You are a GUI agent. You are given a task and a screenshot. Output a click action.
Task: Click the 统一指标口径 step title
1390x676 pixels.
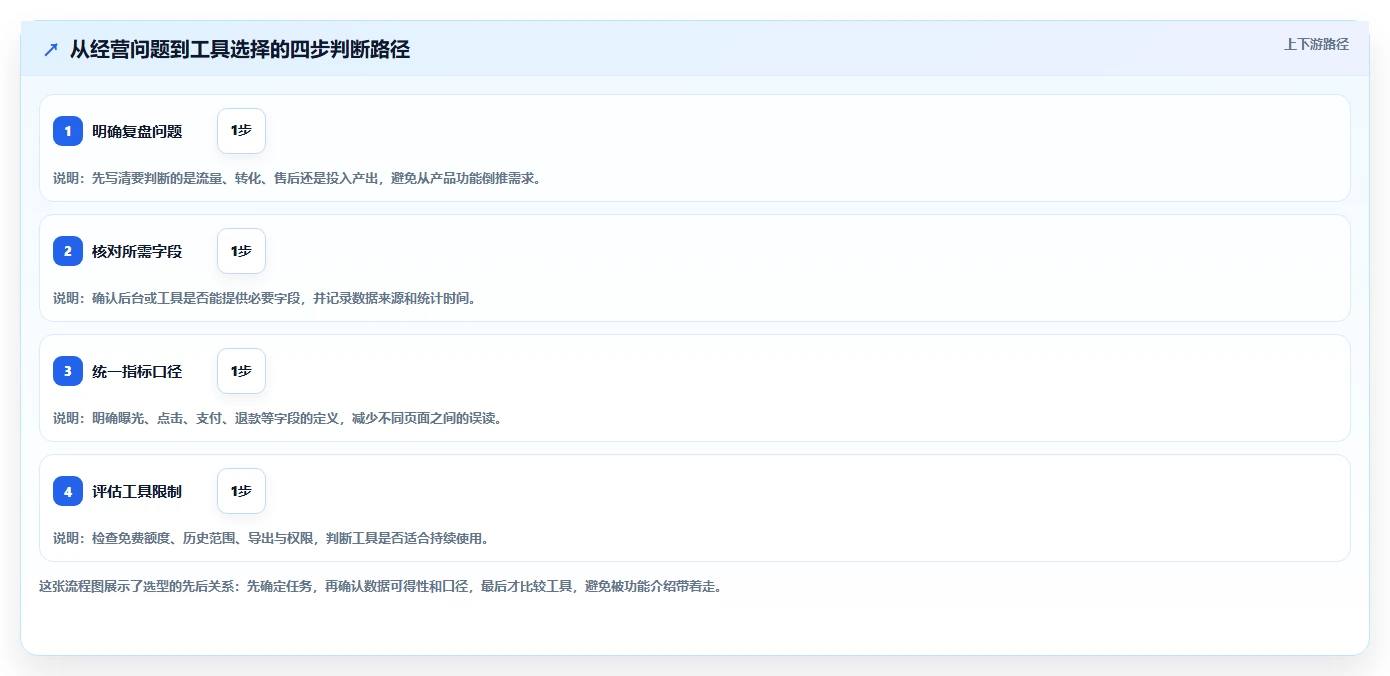tap(137, 371)
